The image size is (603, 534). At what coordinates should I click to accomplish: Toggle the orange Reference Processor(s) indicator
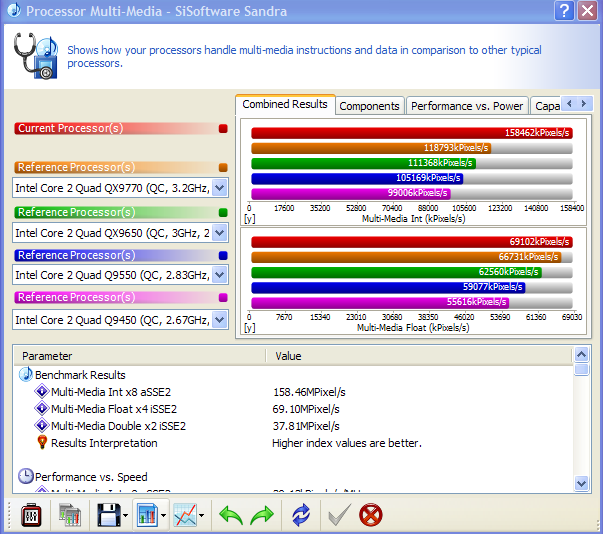point(223,168)
